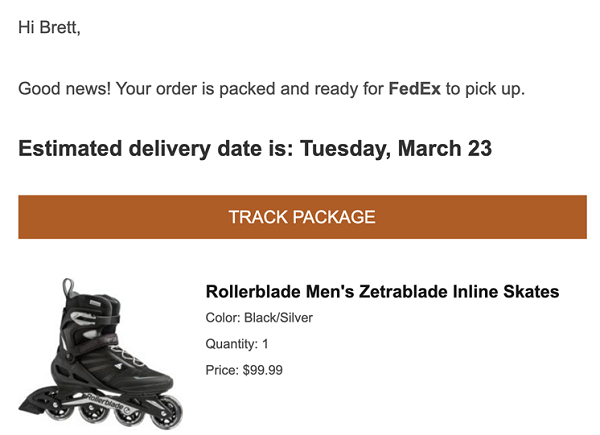Screen dimensions: 600x435
Task: Click the Tuesday, March 23 date text
Action: [x=396, y=148]
